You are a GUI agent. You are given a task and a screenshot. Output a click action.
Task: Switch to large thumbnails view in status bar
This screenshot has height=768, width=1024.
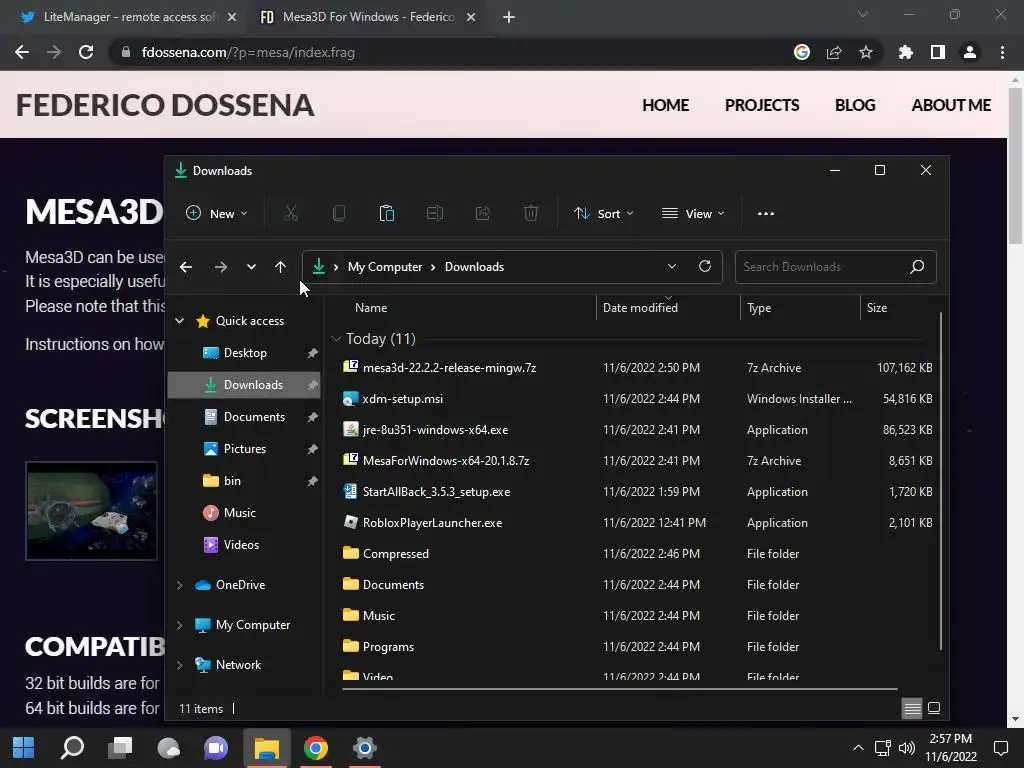[934, 708]
